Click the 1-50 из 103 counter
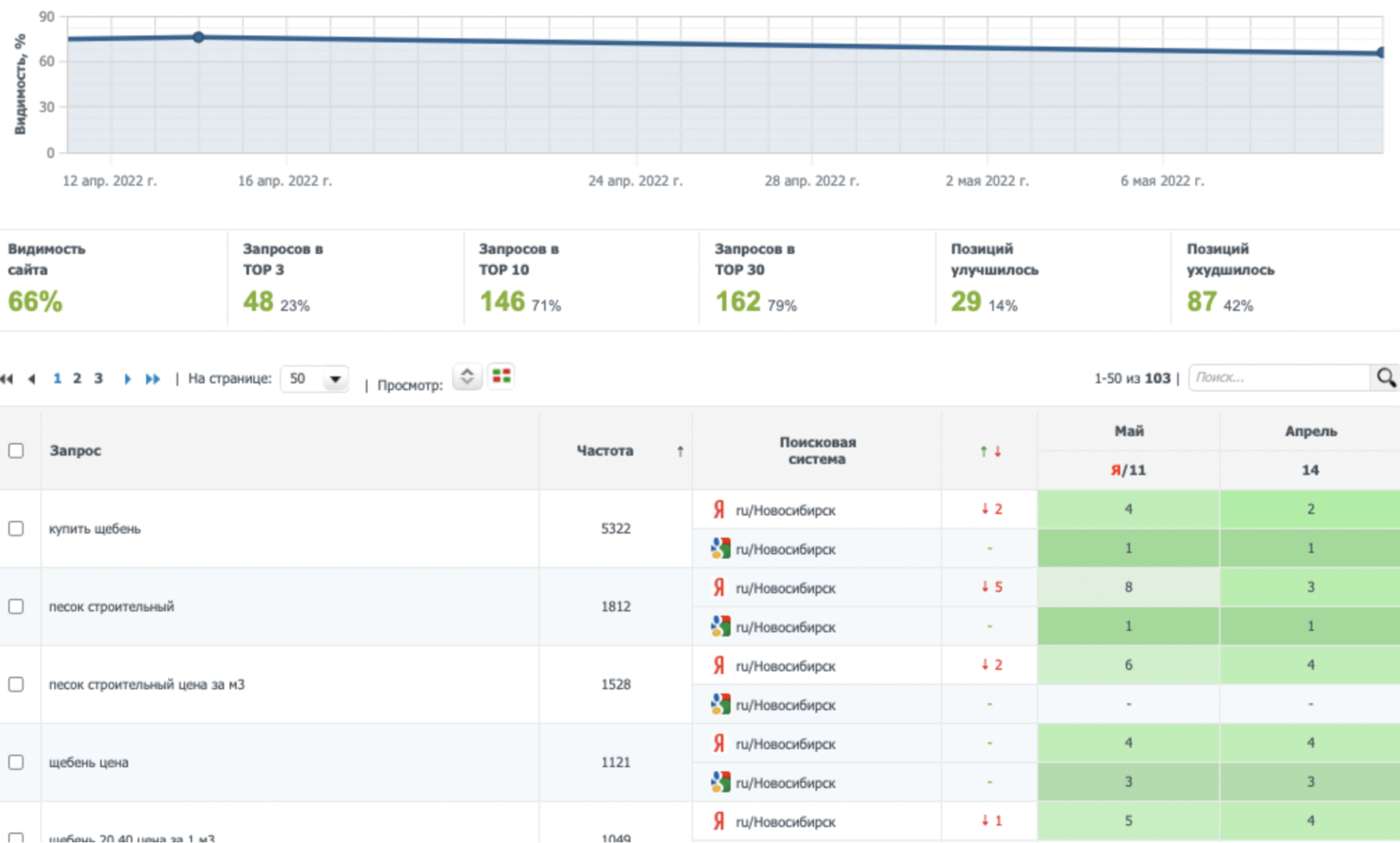This screenshot has height=843, width=1400. pos(1132,378)
